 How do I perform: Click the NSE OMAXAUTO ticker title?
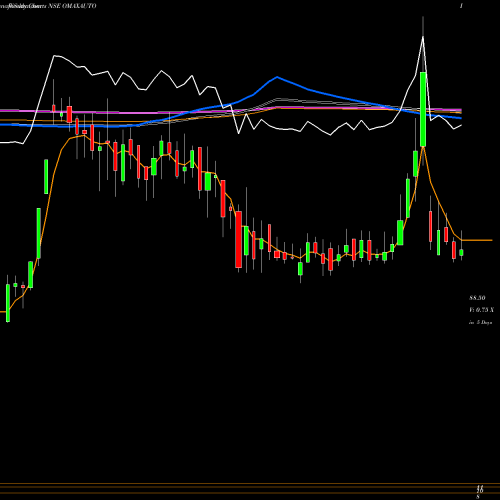coord(72,6)
